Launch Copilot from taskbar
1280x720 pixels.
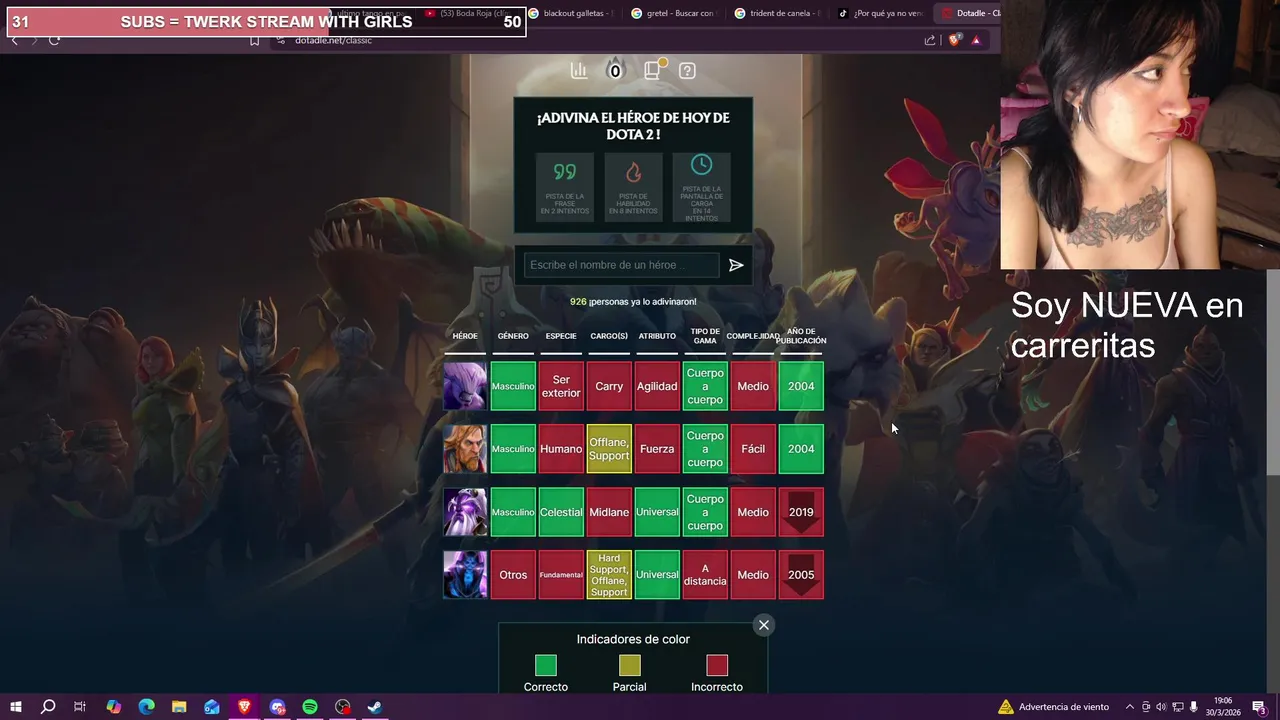(113, 707)
